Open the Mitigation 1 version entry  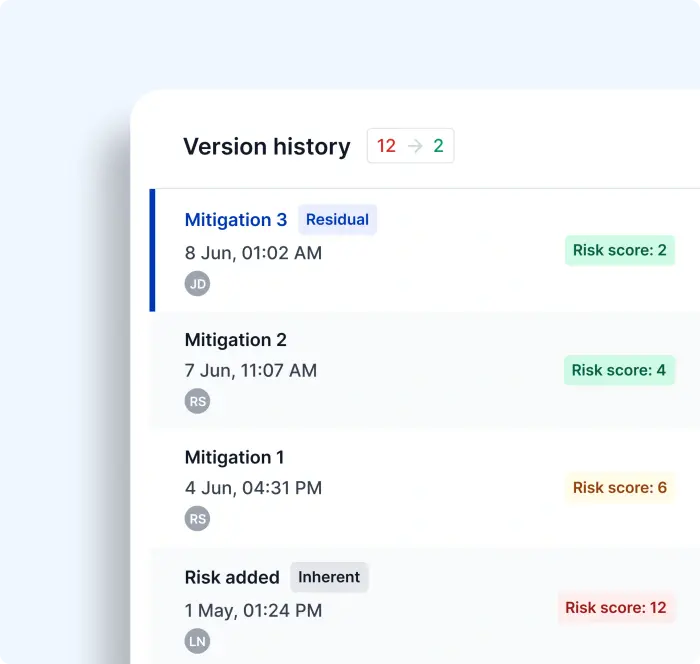point(235,457)
